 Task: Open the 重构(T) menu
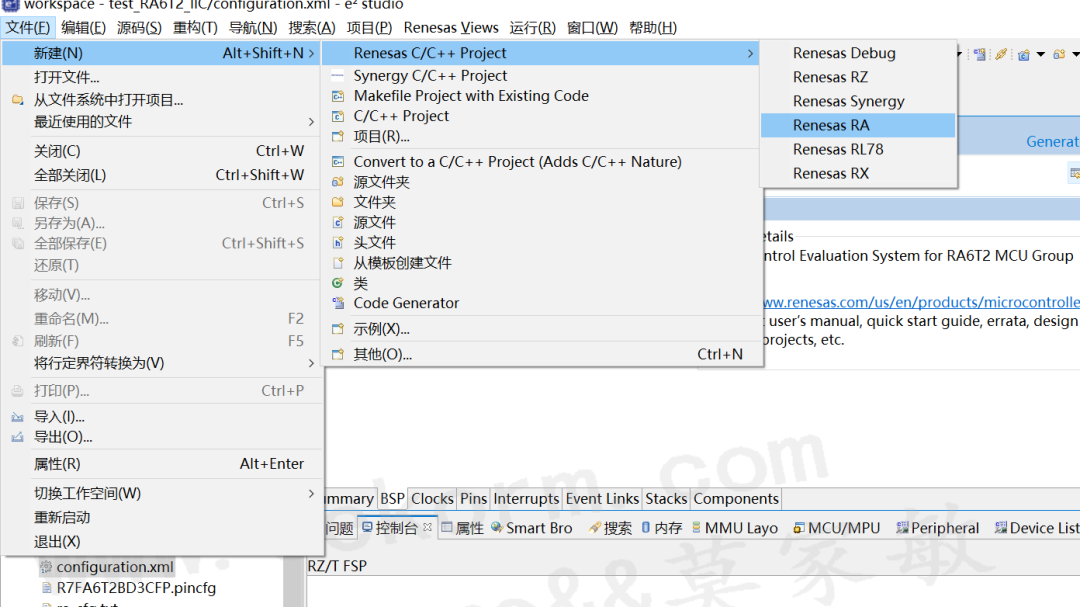click(195, 28)
